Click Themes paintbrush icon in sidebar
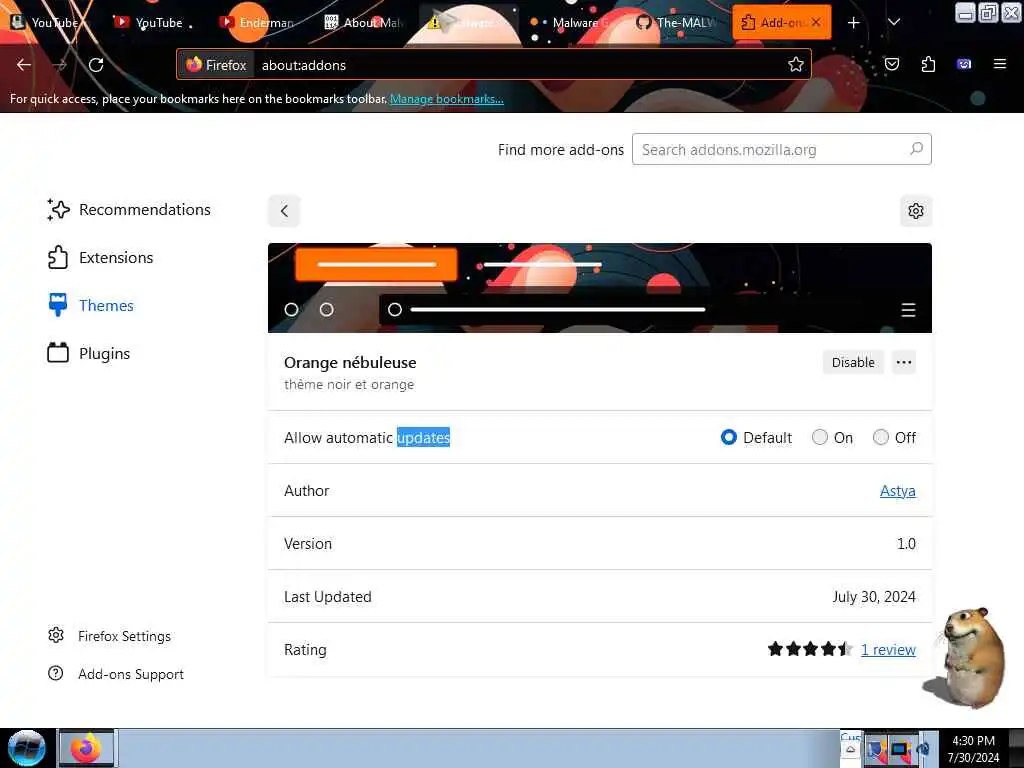The height and width of the screenshot is (768, 1024). [x=57, y=305]
